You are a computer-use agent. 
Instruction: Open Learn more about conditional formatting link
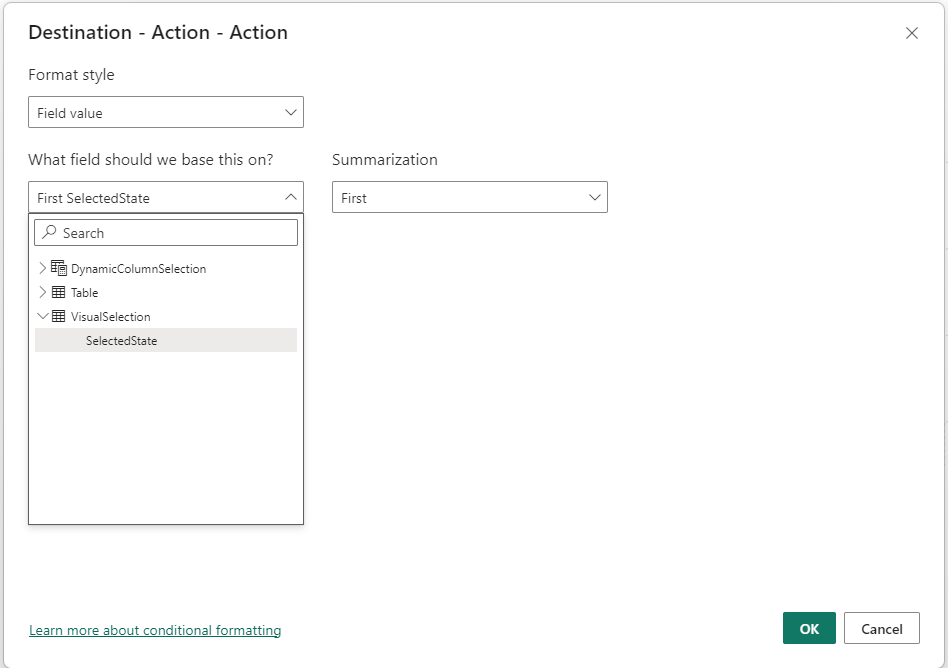tap(155, 630)
